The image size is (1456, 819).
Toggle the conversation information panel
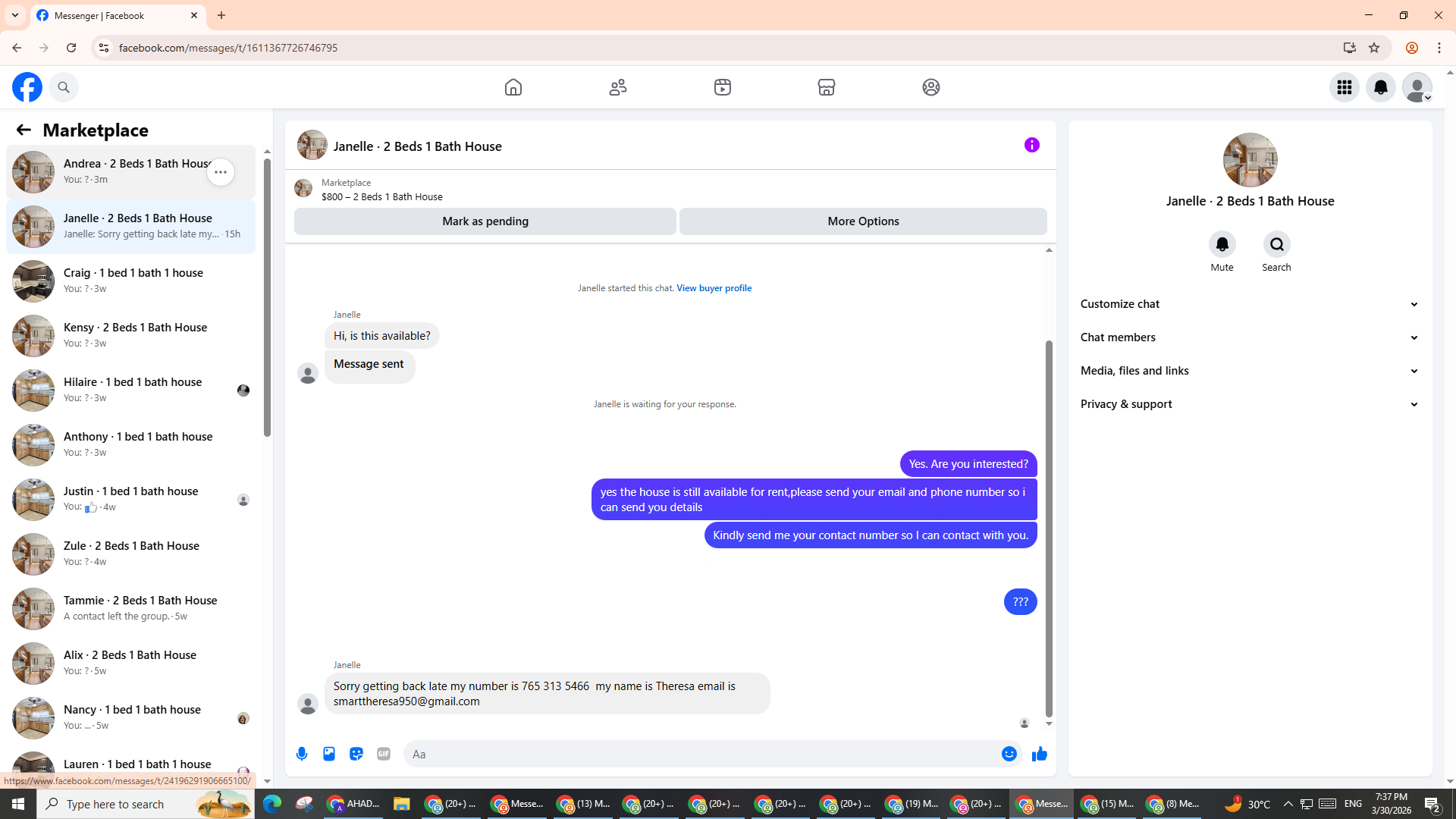point(1031,145)
